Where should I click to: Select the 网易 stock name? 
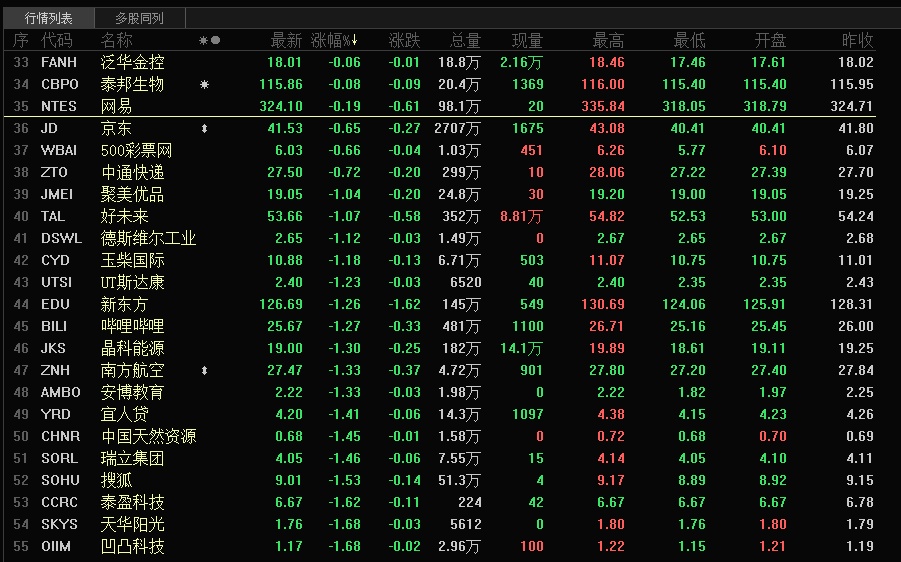tap(116, 106)
